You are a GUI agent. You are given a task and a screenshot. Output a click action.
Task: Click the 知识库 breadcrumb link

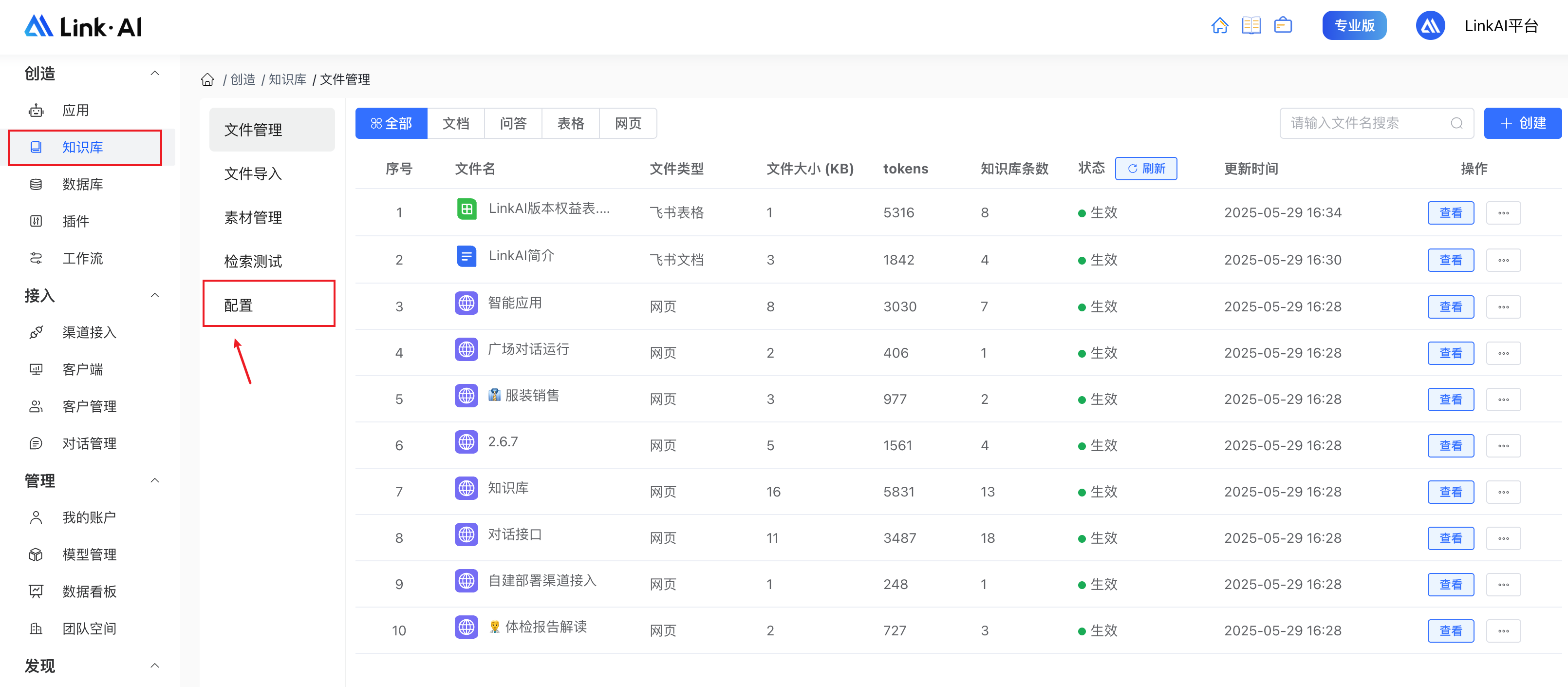[287, 80]
